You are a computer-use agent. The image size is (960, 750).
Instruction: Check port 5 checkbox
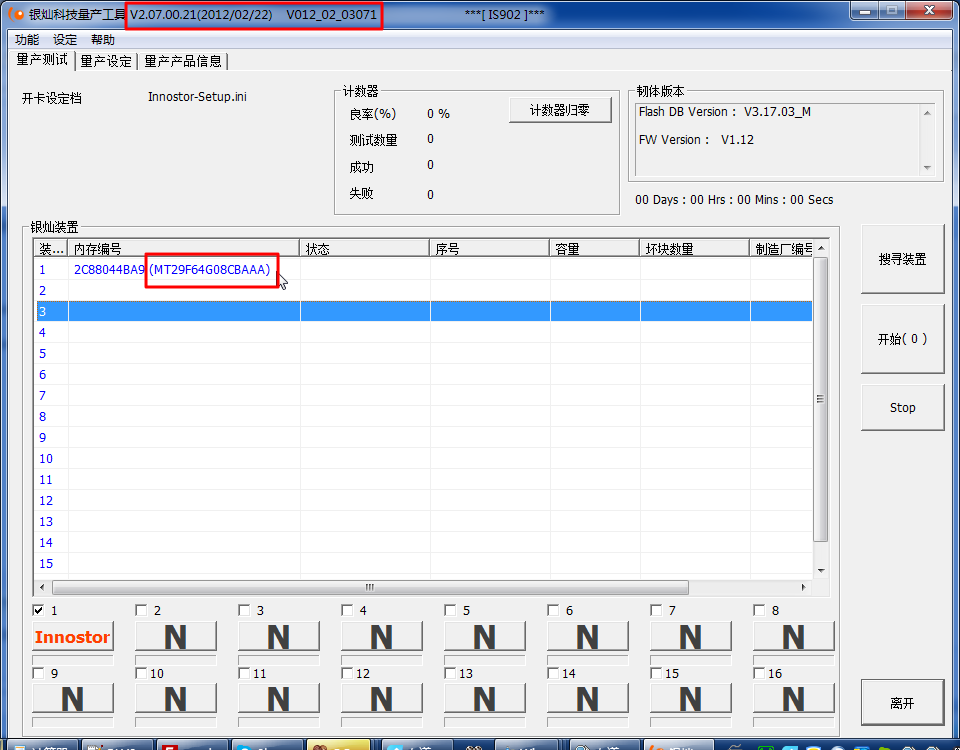(450, 610)
